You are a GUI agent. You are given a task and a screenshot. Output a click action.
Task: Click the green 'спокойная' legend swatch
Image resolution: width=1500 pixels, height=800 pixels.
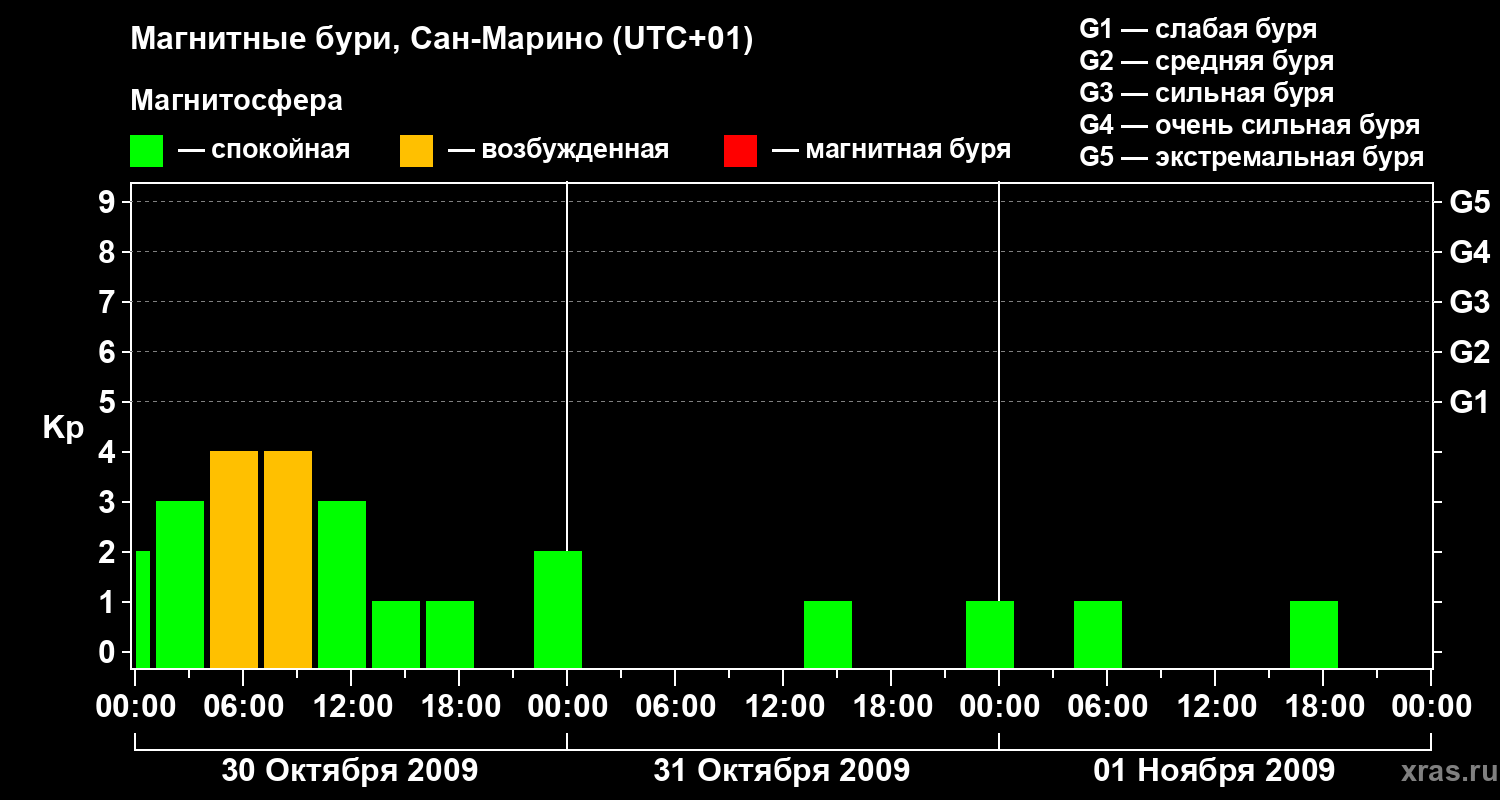(147, 151)
